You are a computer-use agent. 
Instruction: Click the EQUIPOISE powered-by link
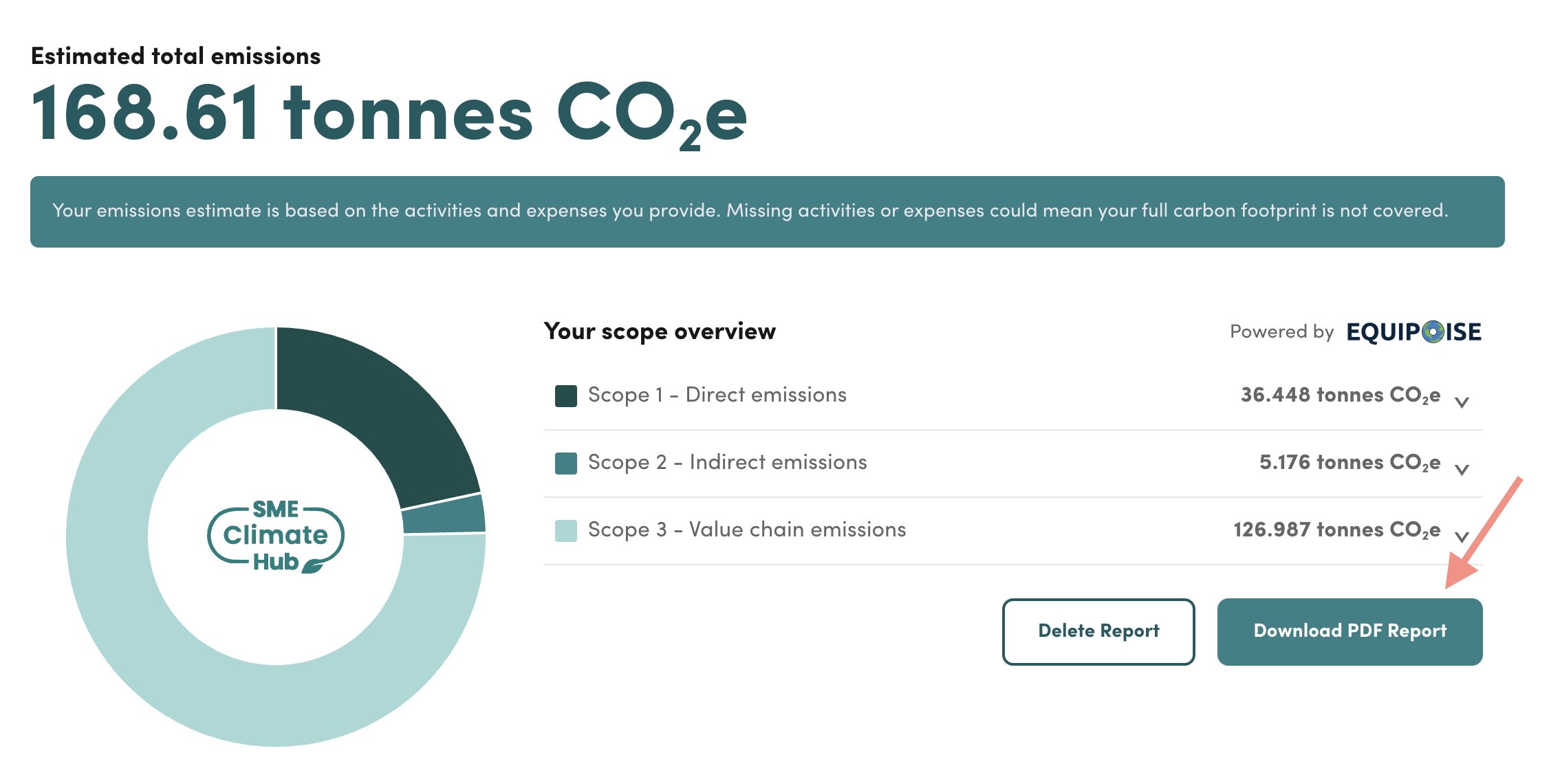coord(1413,331)
